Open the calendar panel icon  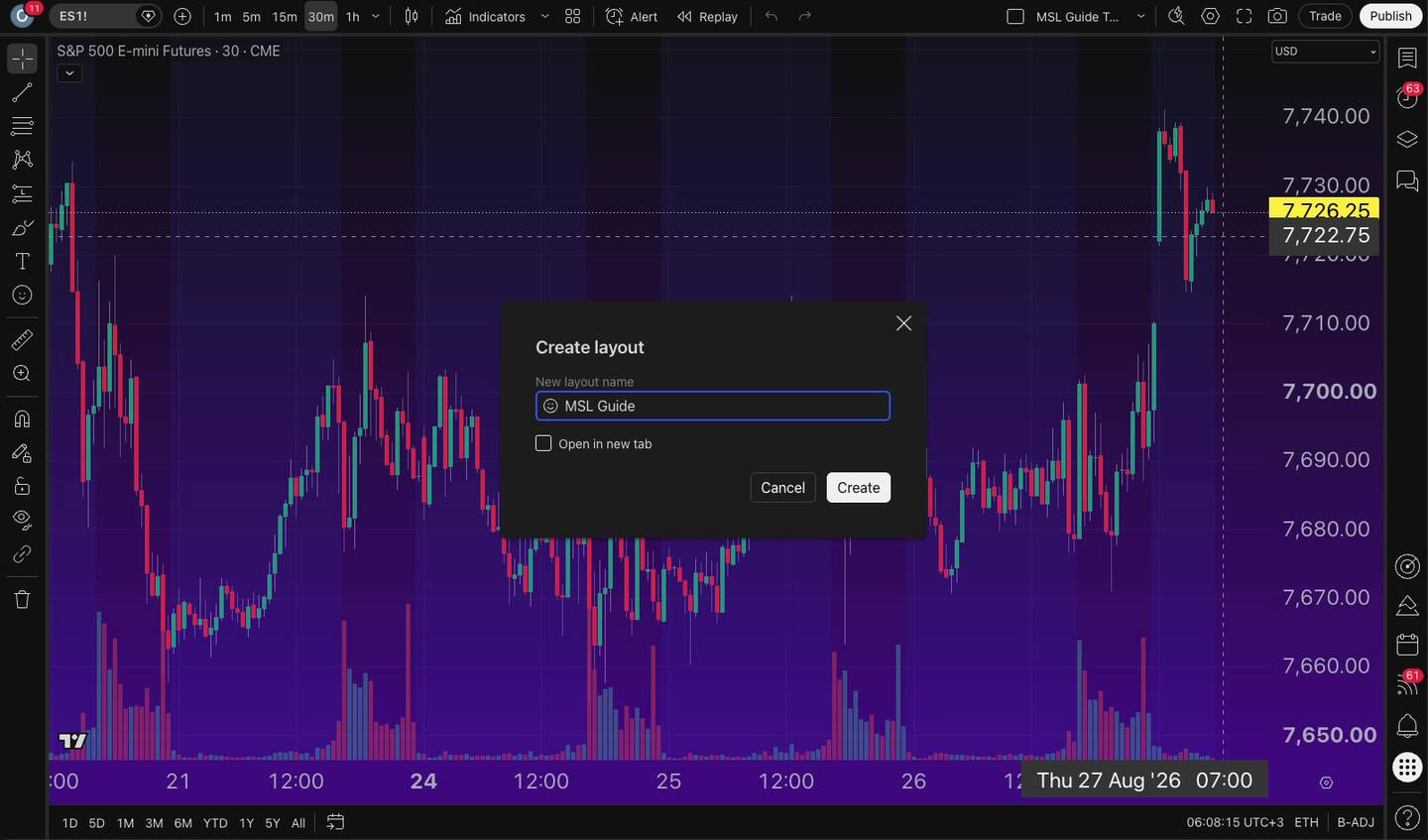[1407, 645]
